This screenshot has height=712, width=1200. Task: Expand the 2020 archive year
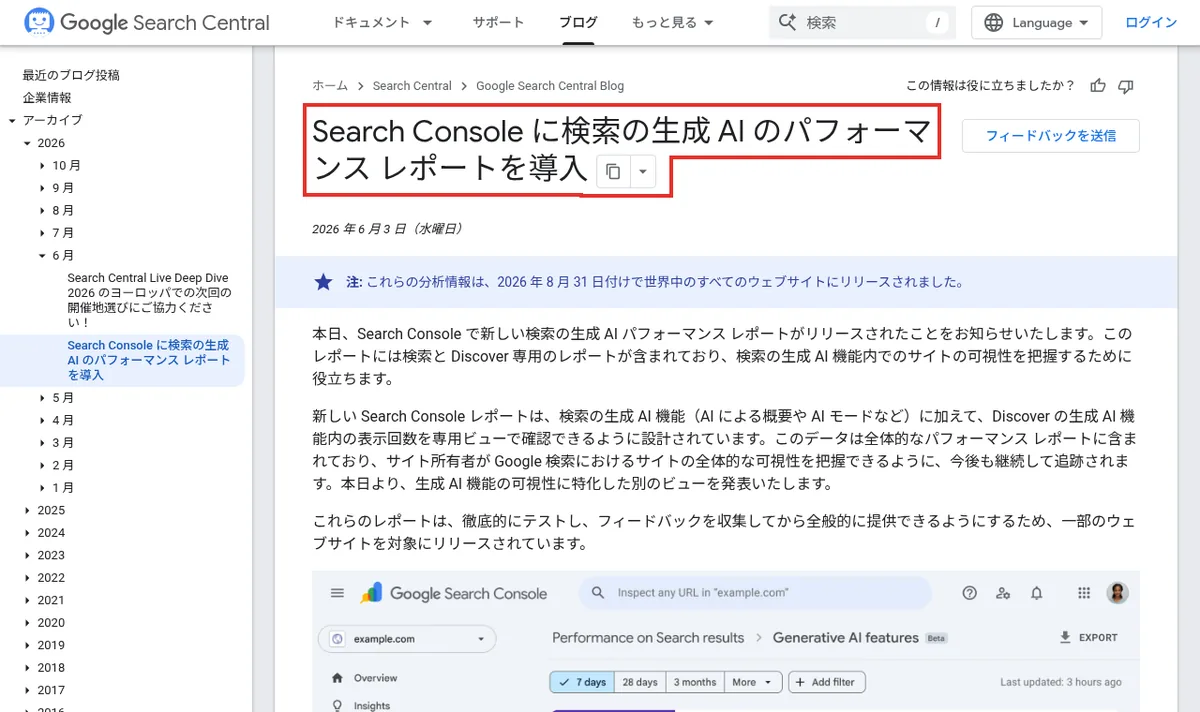click(x=27, y=623)
